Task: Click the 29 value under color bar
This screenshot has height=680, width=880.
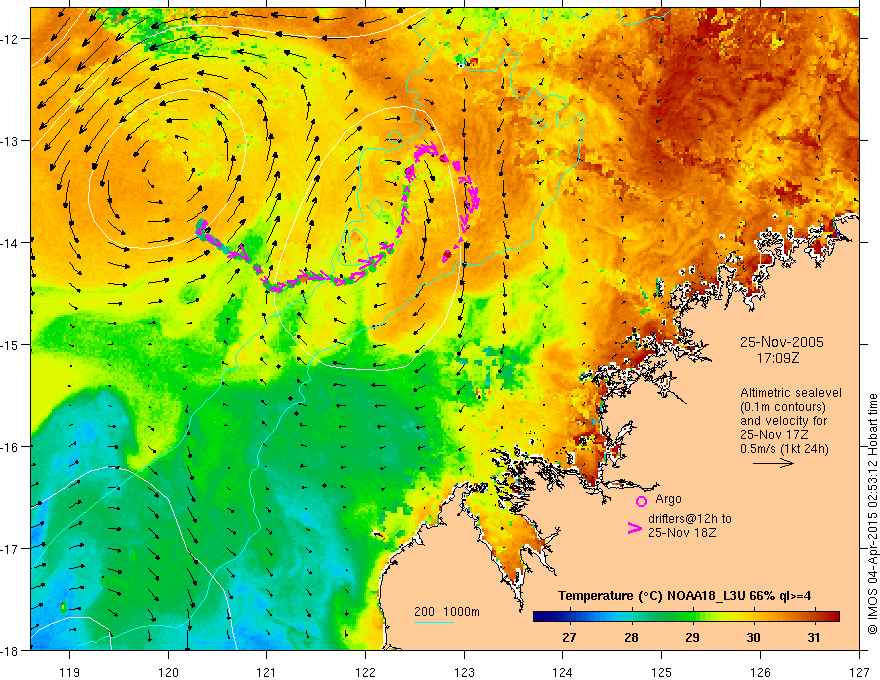Action: 692,637
